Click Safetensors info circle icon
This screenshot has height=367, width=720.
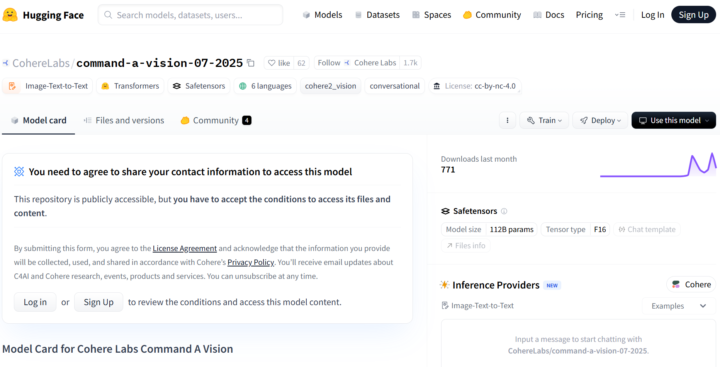coord(504,211)
